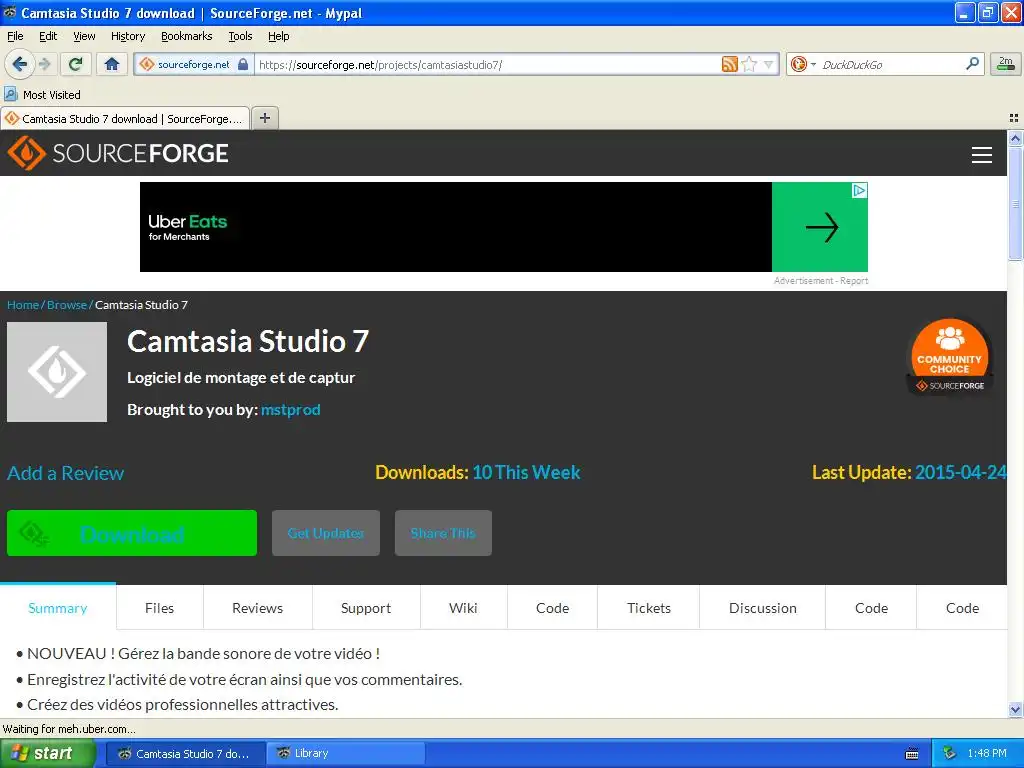Open the DuckDuckGo search engine selector

click(803, 64)
